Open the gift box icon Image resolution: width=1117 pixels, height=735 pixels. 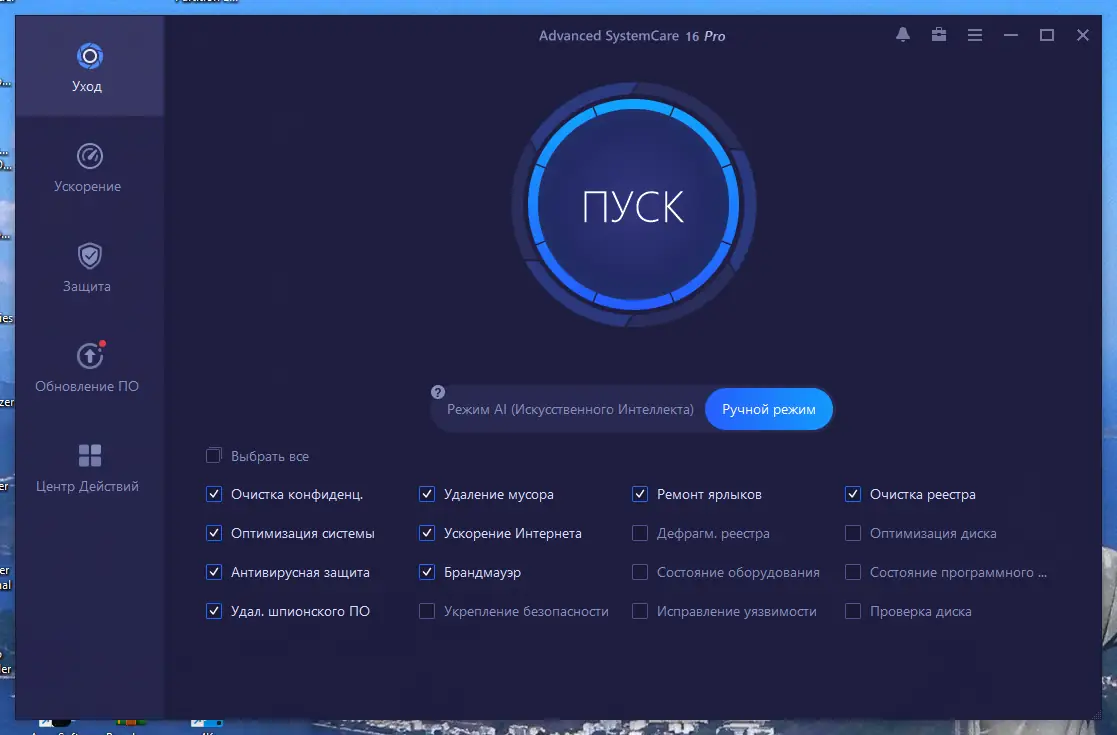pos(938,34)
